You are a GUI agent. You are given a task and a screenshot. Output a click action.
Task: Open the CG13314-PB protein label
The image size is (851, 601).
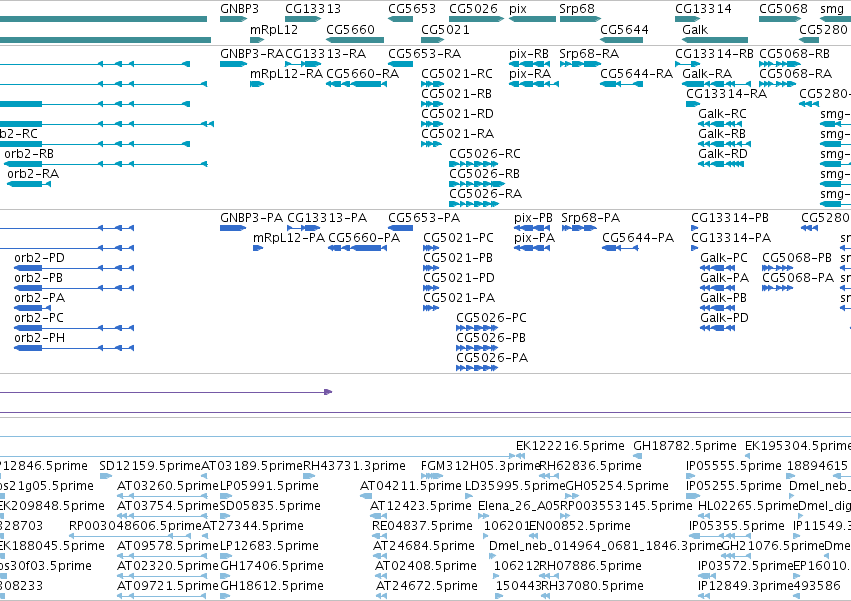(730, 218)
